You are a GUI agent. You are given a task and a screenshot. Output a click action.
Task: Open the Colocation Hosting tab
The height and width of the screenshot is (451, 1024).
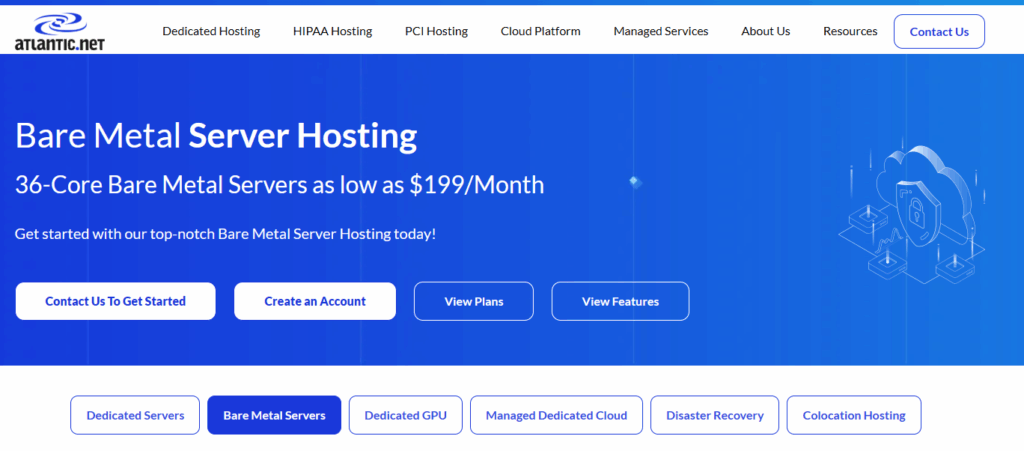click(x=854, y=415)
